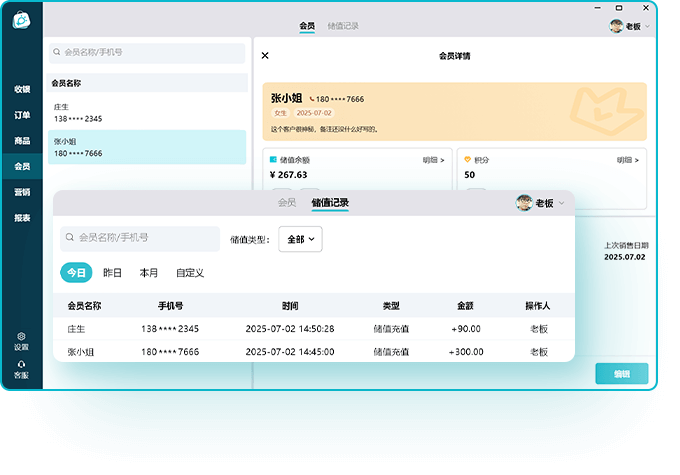Open the 储值类型 全部 dropdown
This screenshot has width=680, height=475.
(300, 239)
